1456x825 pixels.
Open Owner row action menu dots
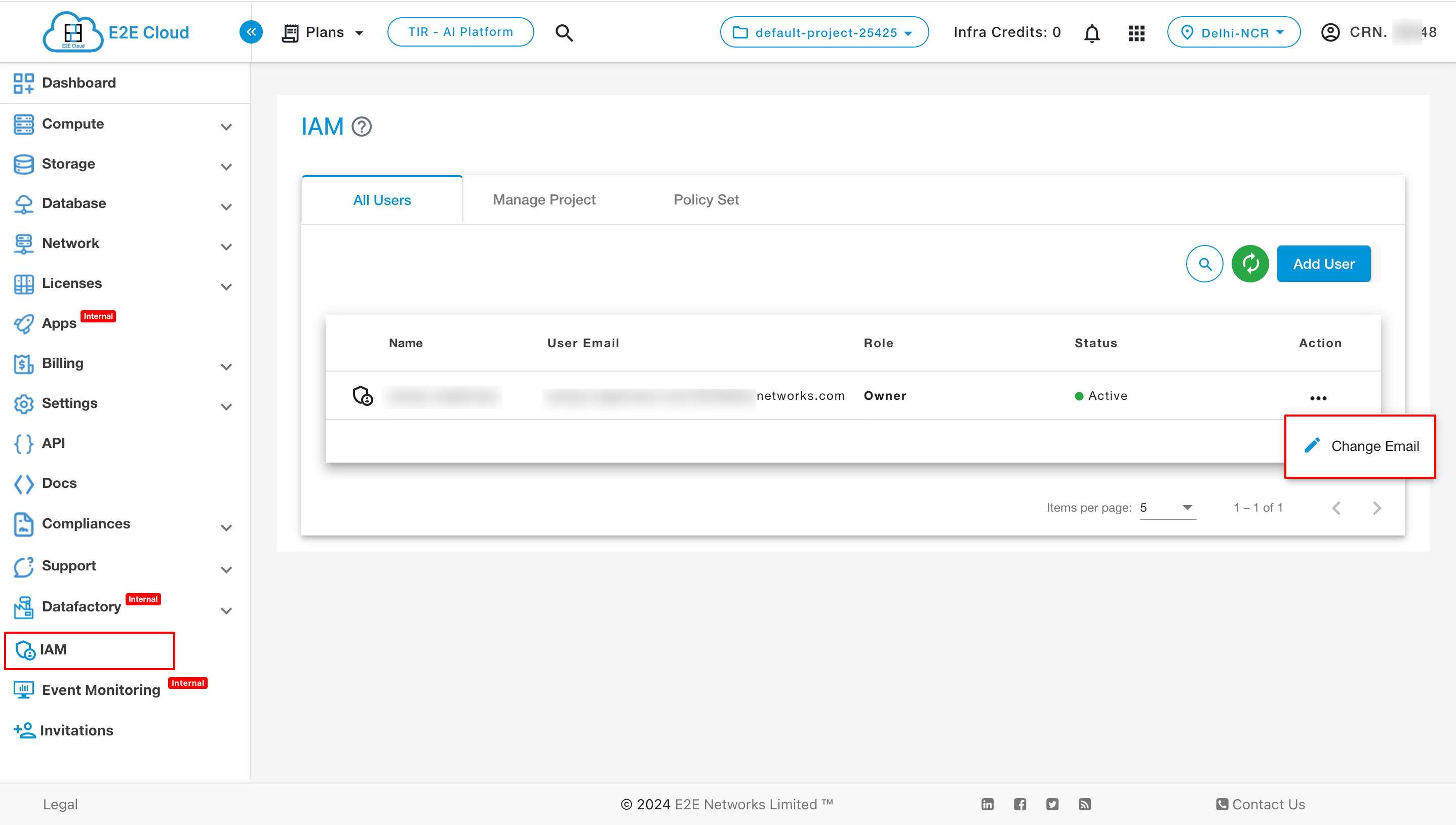click(1318, 398)
